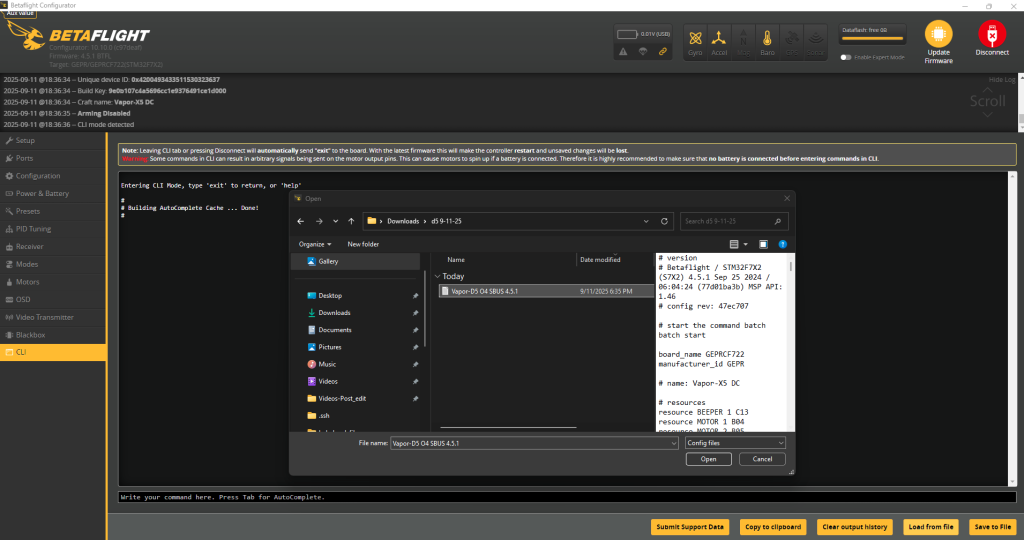Expand the address bar path dropdown

(646, 221)
